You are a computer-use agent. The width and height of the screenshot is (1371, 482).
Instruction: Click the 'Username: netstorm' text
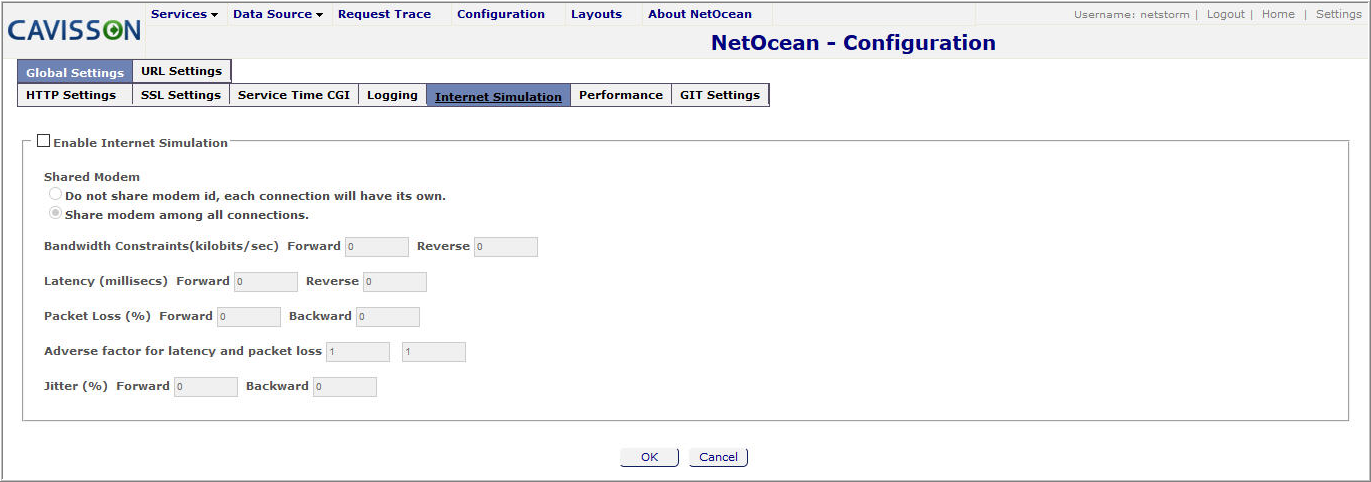tap(1131, 14)
